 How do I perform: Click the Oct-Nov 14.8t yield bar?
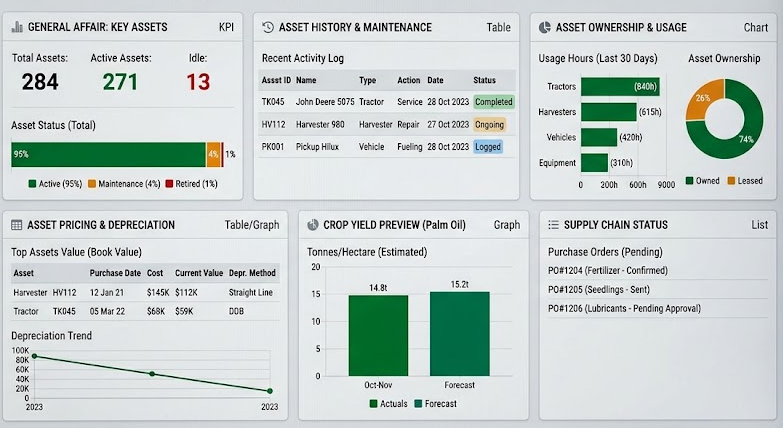tap(378, 335)
